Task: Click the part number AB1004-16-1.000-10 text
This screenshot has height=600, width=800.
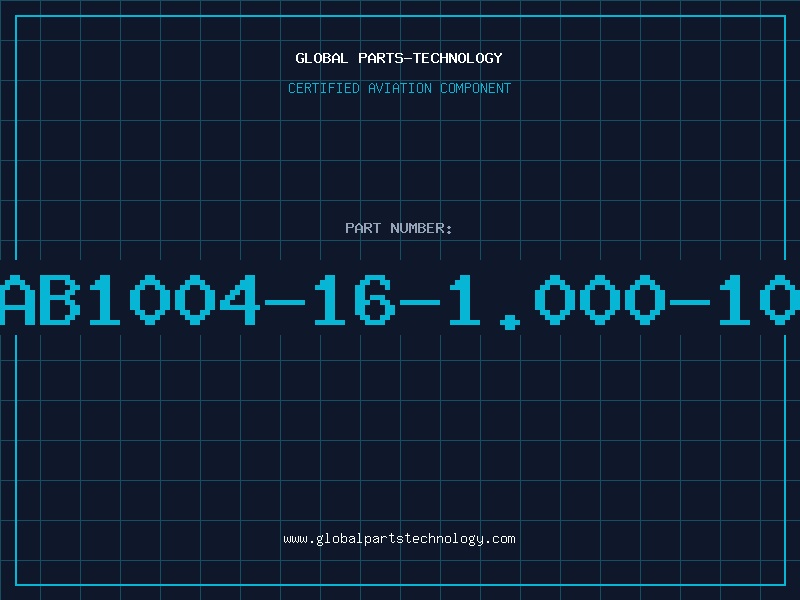Action: point(400,301)
